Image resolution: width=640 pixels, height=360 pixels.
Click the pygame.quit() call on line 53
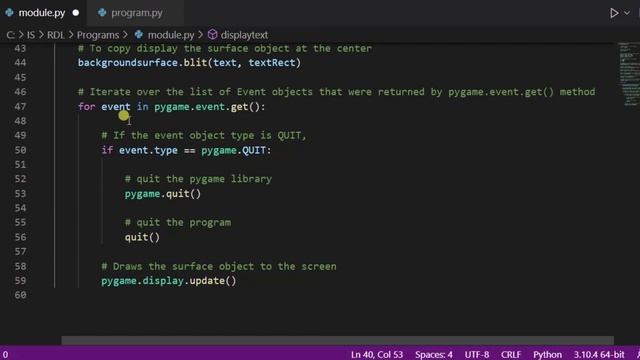pos(163,194)
